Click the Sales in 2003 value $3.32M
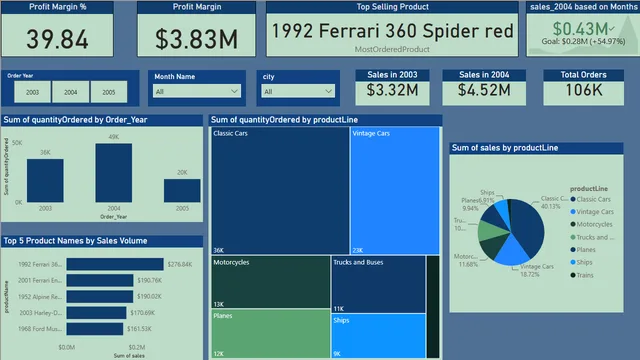The width and height of the screenshot is (640, 360). tap(392, 90)
